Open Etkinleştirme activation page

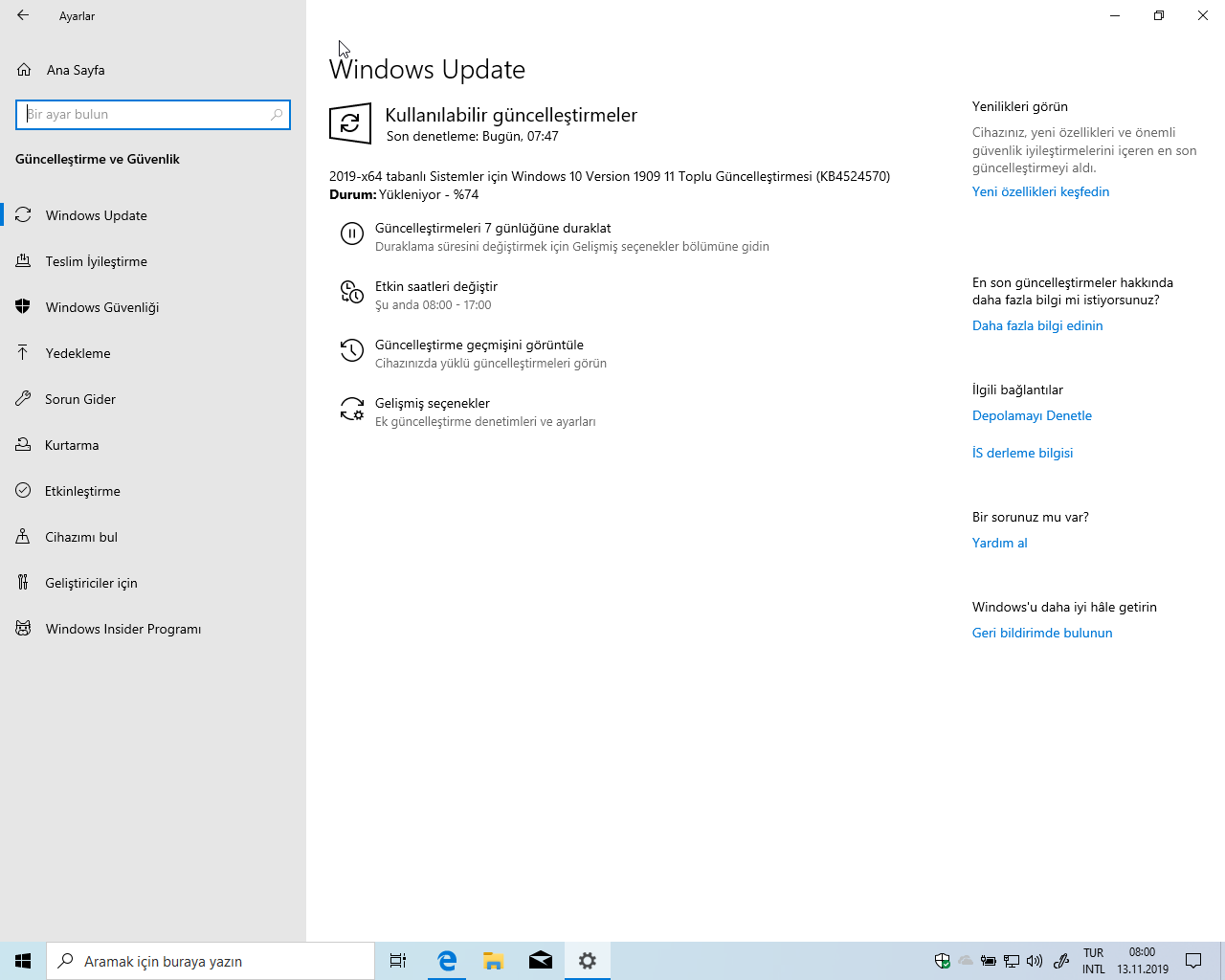(153, 491)
